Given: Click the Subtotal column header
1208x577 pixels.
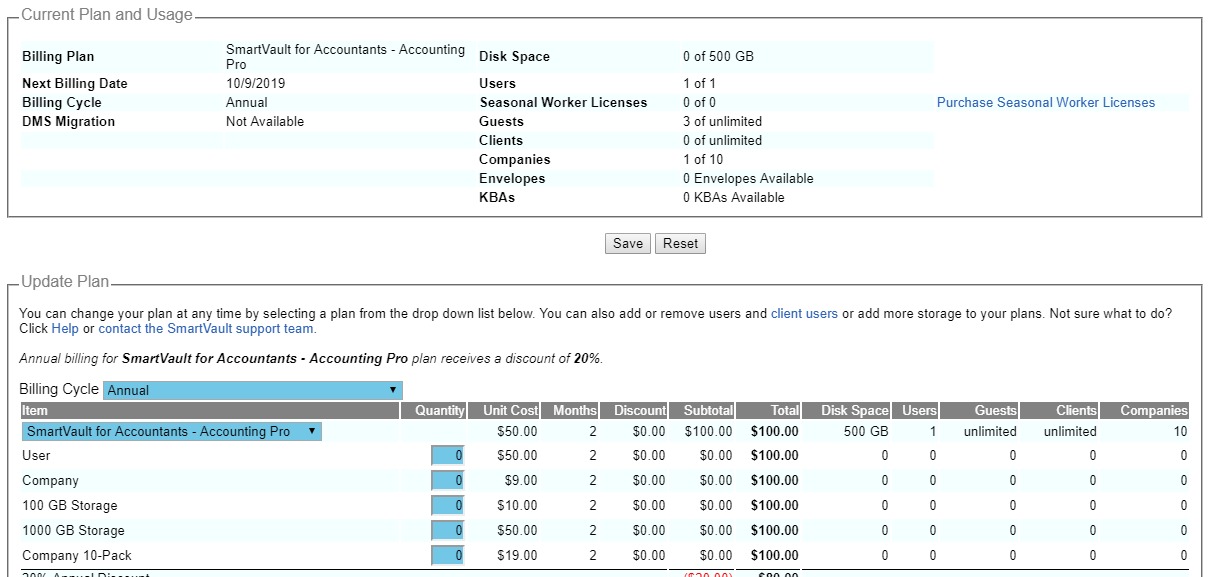Looking at the screenshot, I should pyautogui.click(x=702, y=410).
